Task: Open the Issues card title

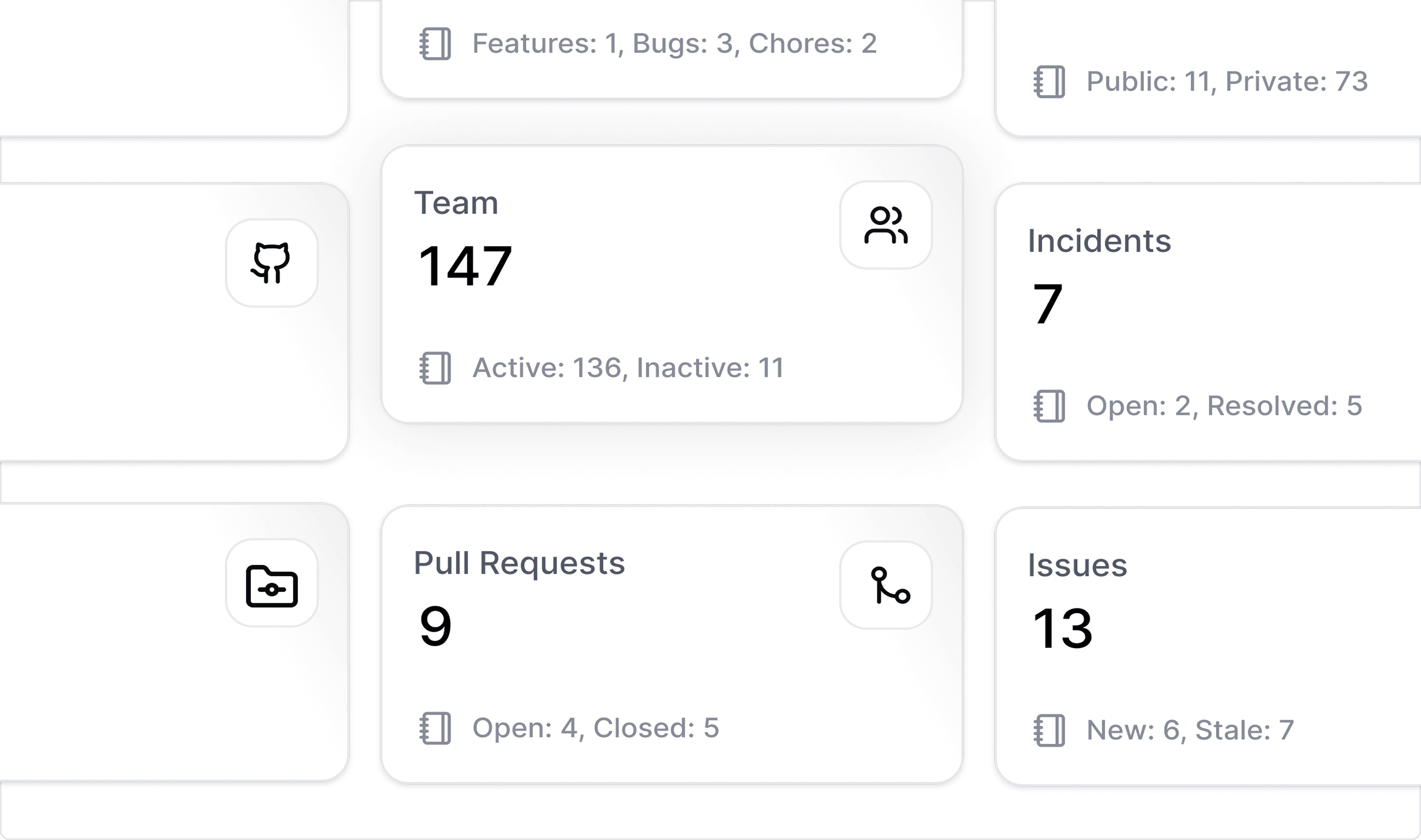Action: 1077,565
